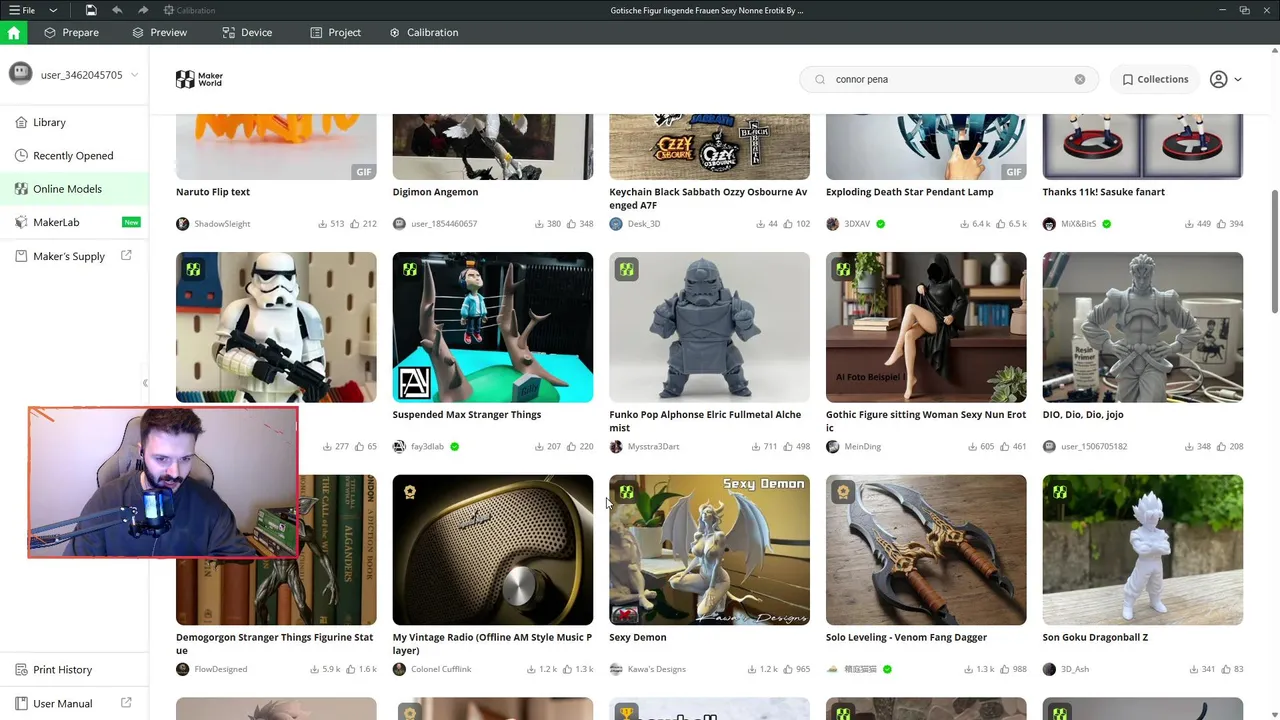Switch to the Preview tab
Screen dimensions: 1280x720
coord(159,33)
